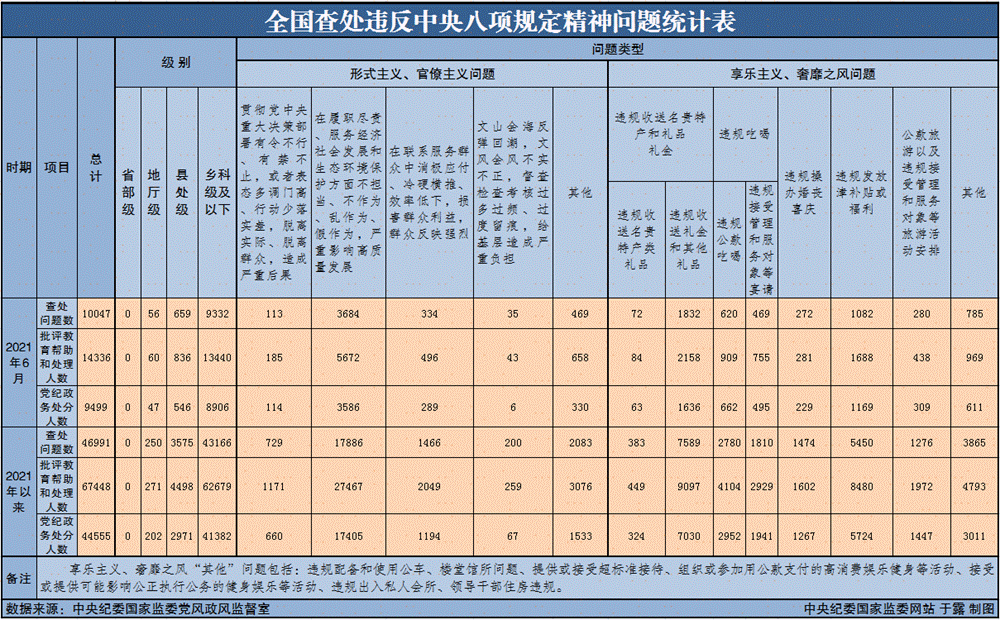Select the total value 46991
The width and height of the screenshot is (1000, 620).
pos(96,443)
